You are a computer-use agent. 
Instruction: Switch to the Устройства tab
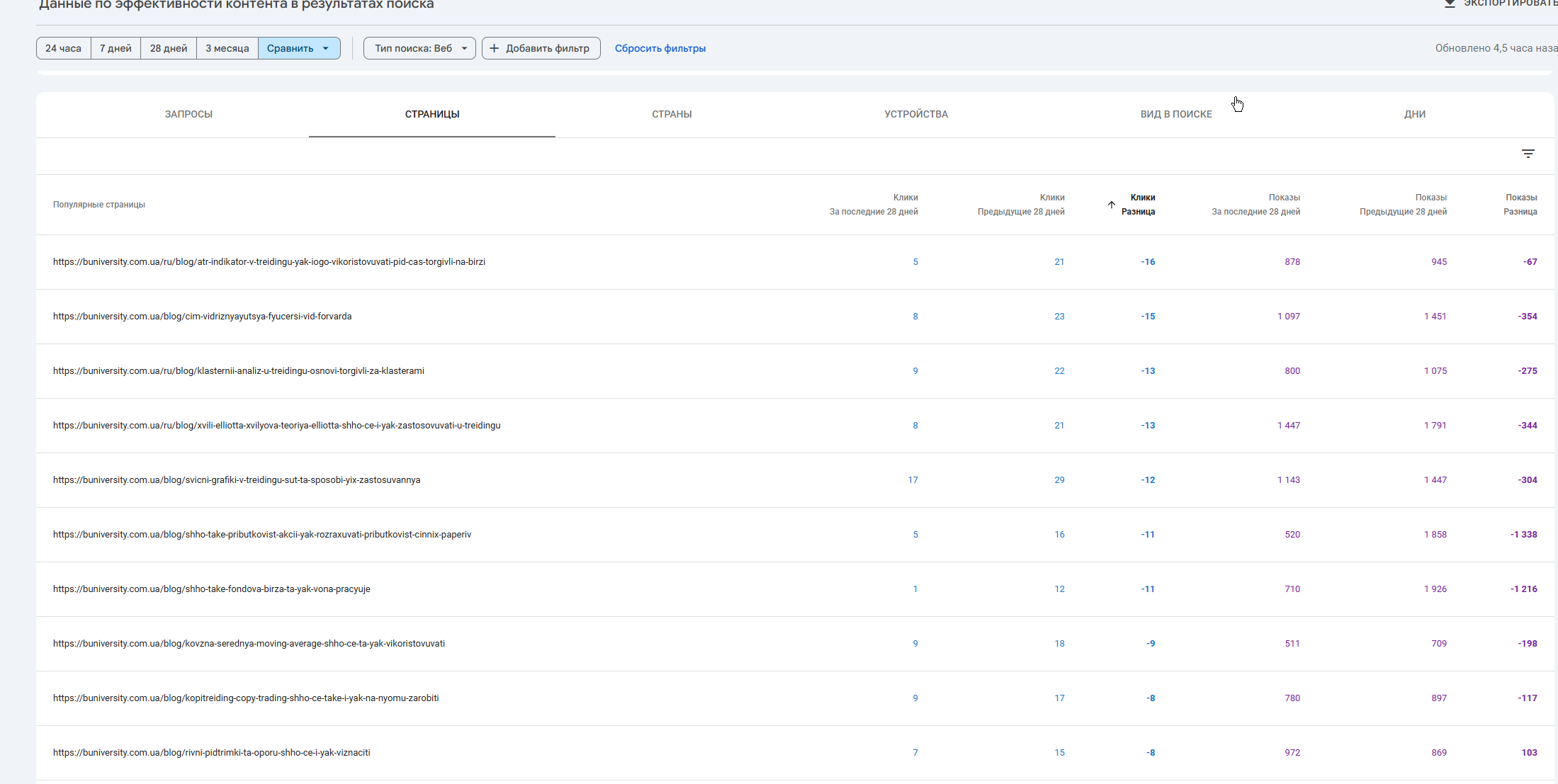(x=915, y=114)
